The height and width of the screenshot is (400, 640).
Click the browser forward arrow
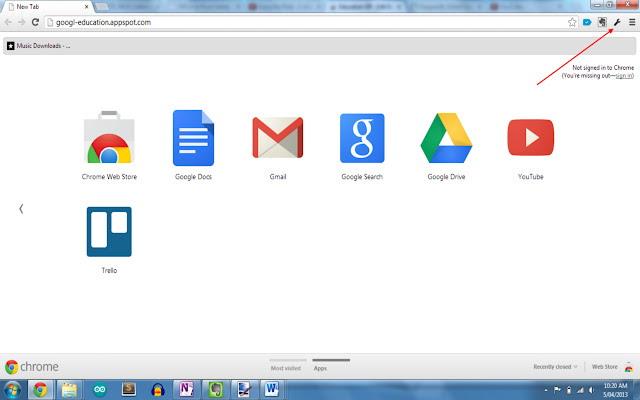pyautogui.click(x=22, y=22)
